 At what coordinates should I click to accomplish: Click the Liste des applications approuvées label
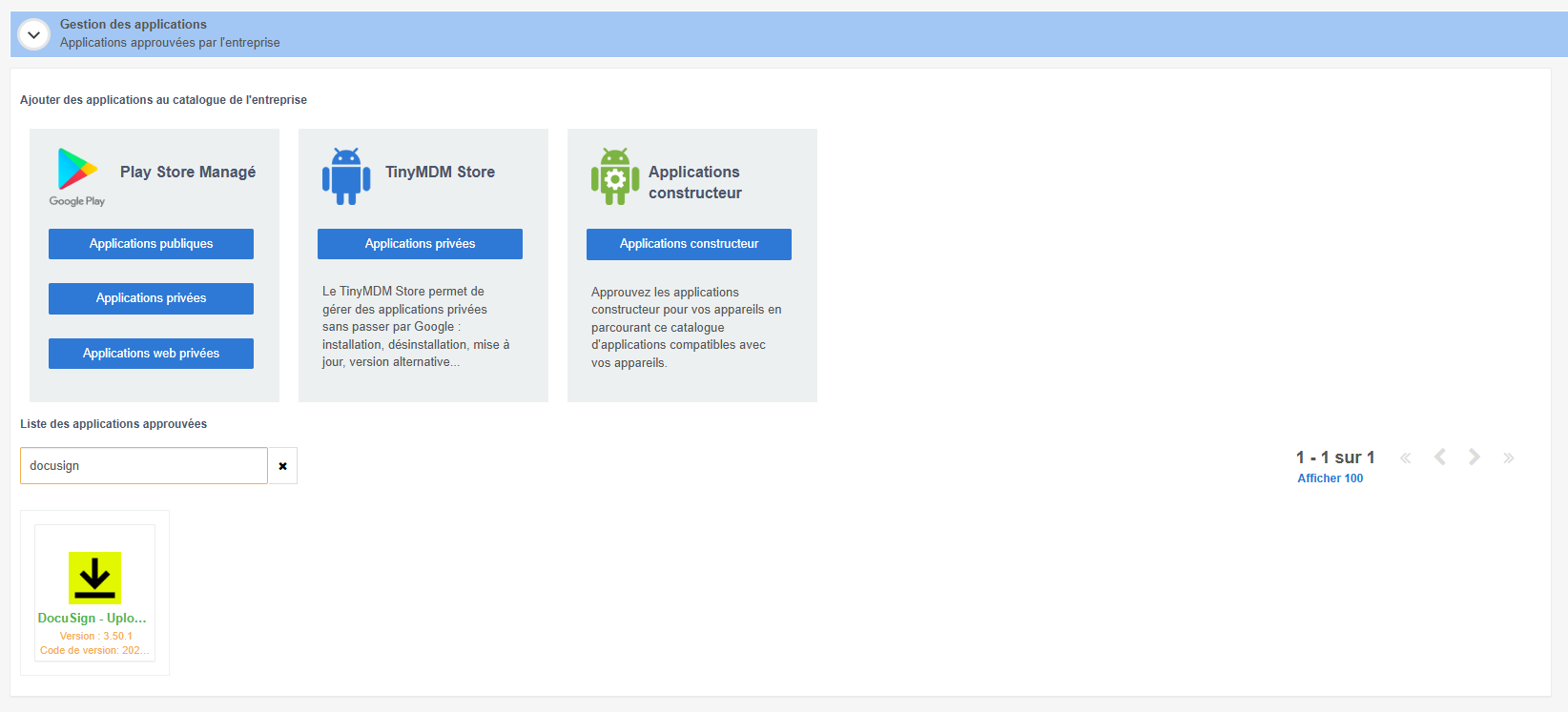coord(113,424)
